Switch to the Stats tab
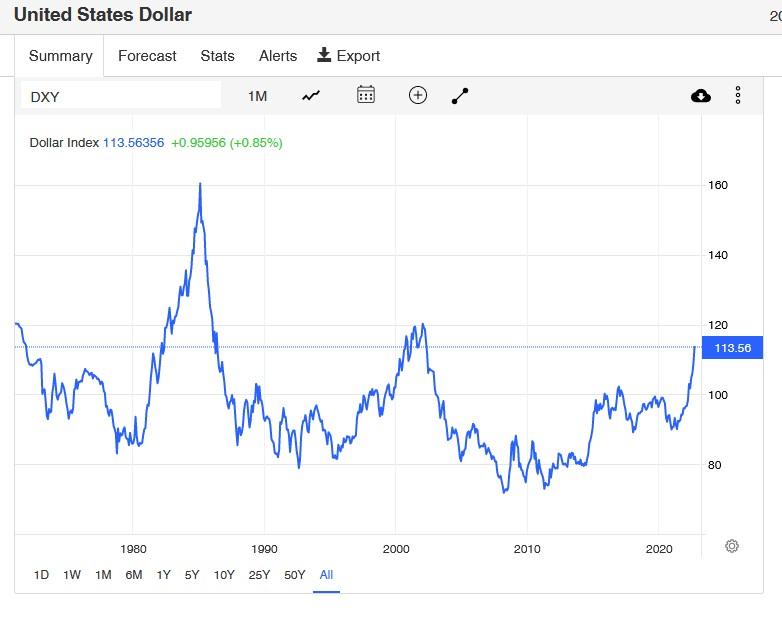The height and width of the screenshot is (632, 782). [x=217, y=56]
